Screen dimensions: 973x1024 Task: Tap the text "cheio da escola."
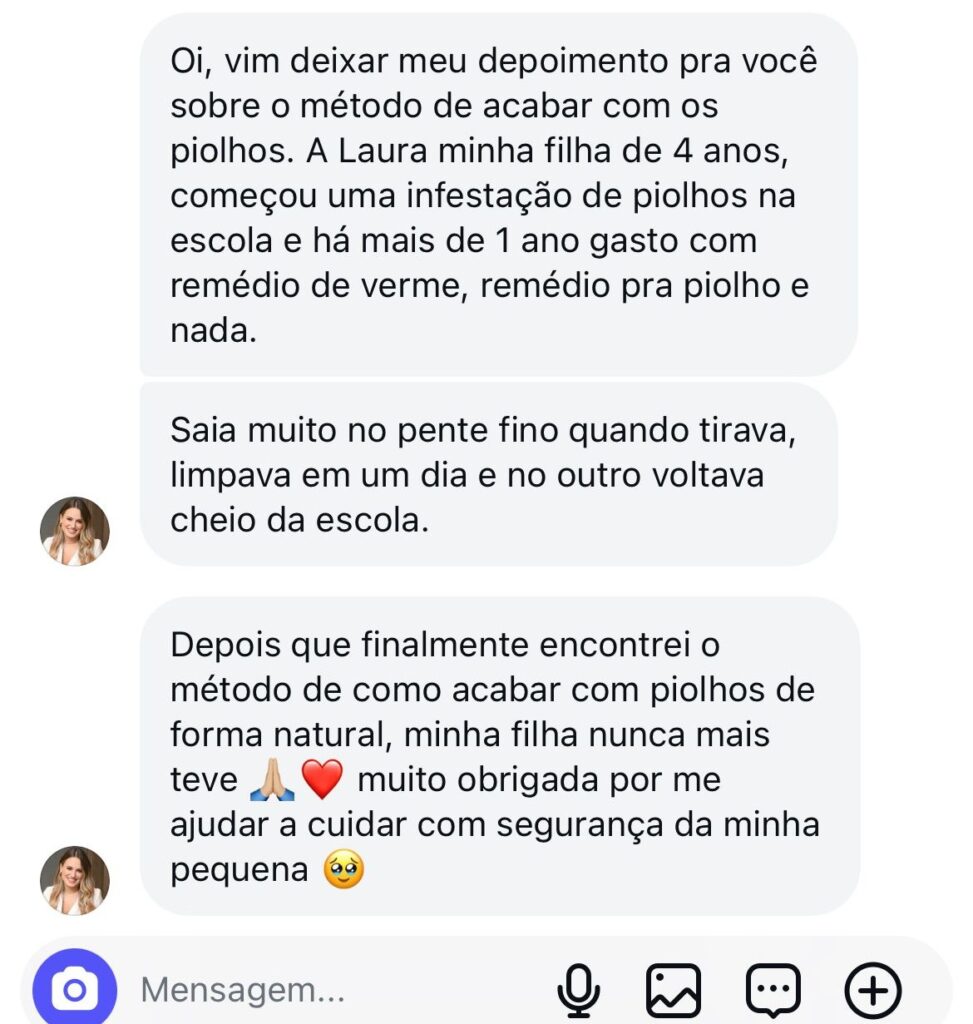(x=299, y=520)
